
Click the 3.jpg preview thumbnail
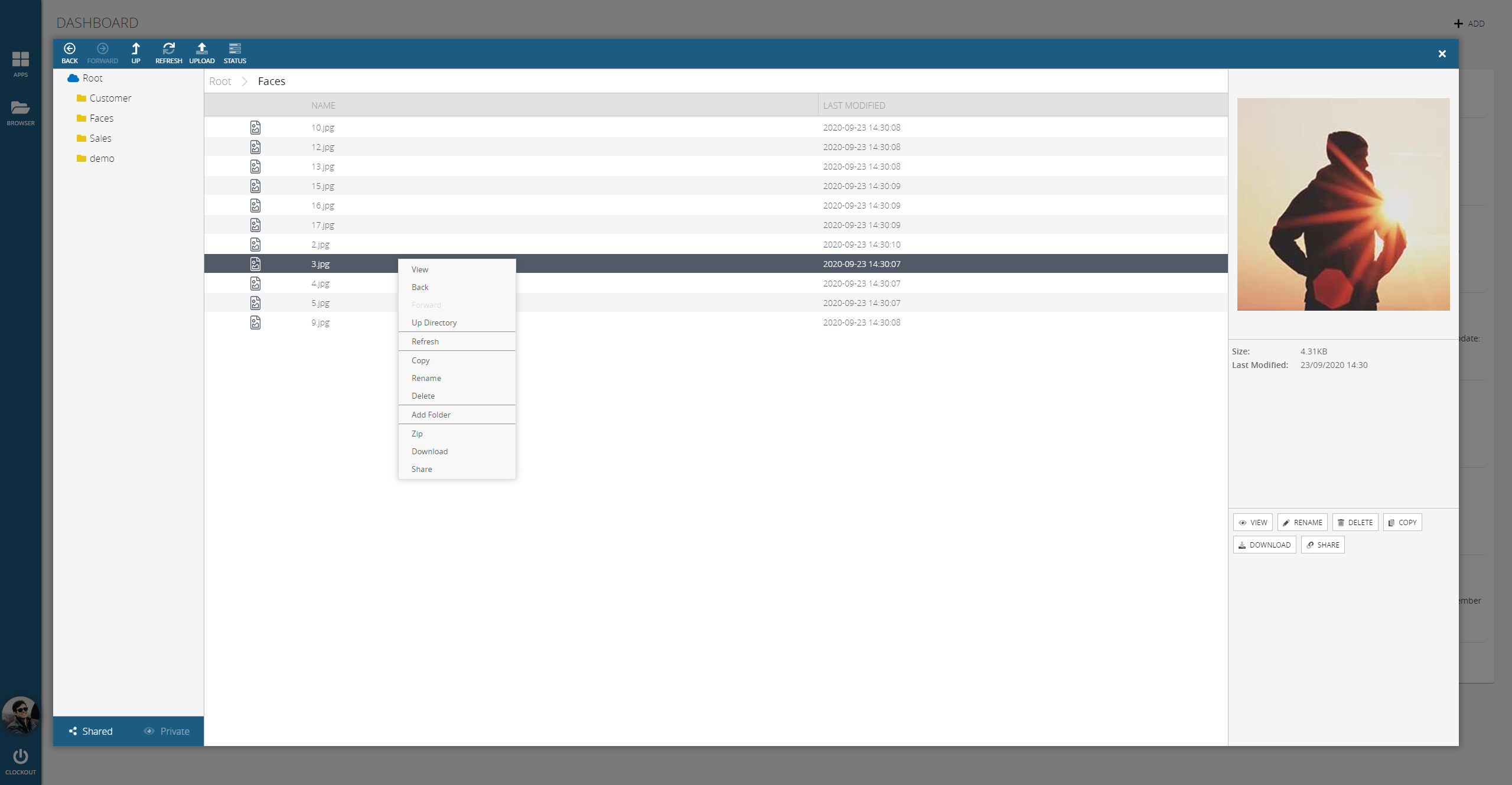click(1343, 204)
